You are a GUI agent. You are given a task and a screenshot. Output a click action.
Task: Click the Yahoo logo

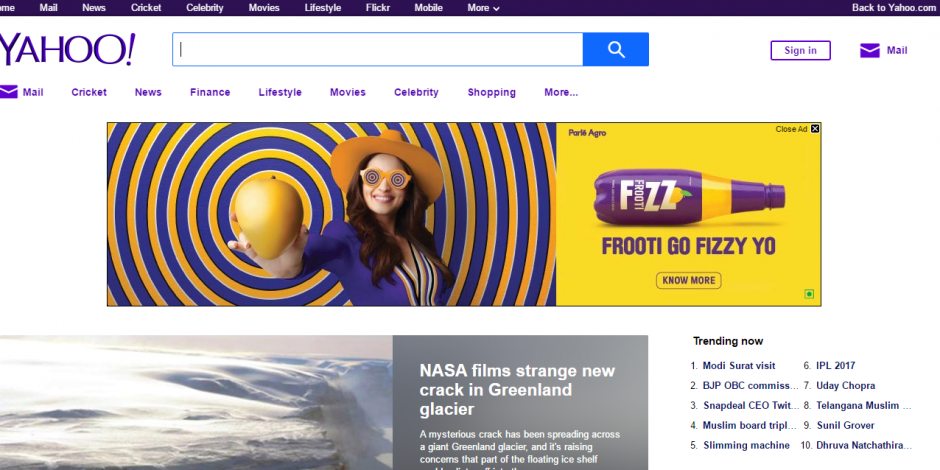67,49
